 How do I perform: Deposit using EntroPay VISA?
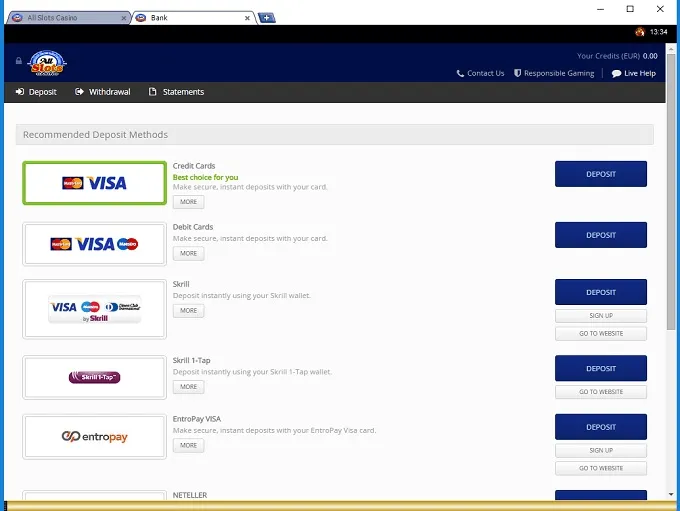pyautogui.click(x=601, y=427)
